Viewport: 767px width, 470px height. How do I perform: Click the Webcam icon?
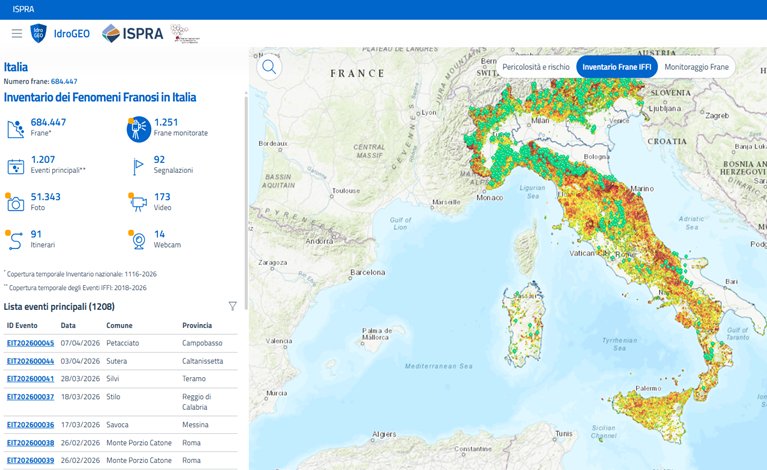138,240
